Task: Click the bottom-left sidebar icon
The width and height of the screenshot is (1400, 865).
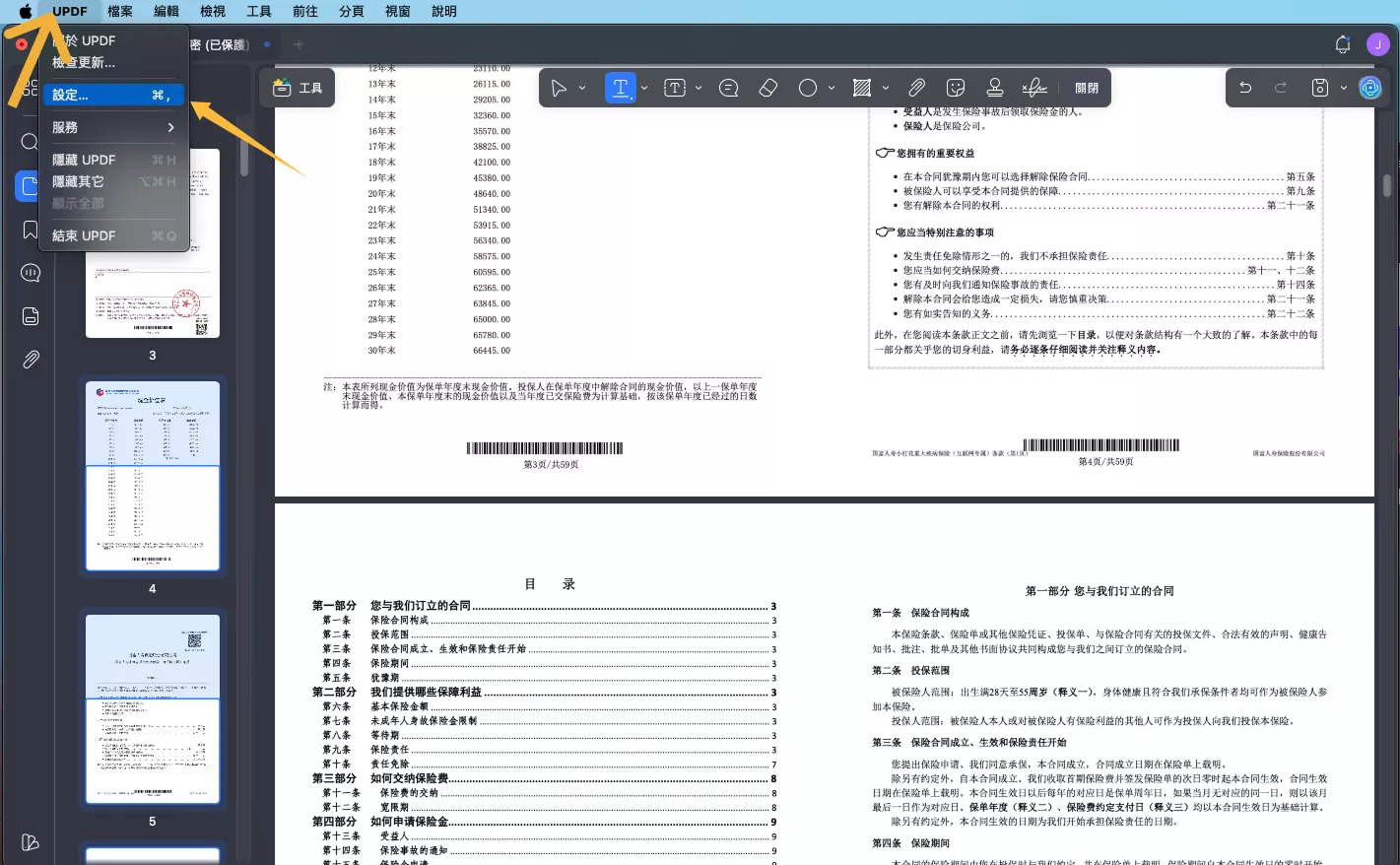Action: [x=31, y=842]
